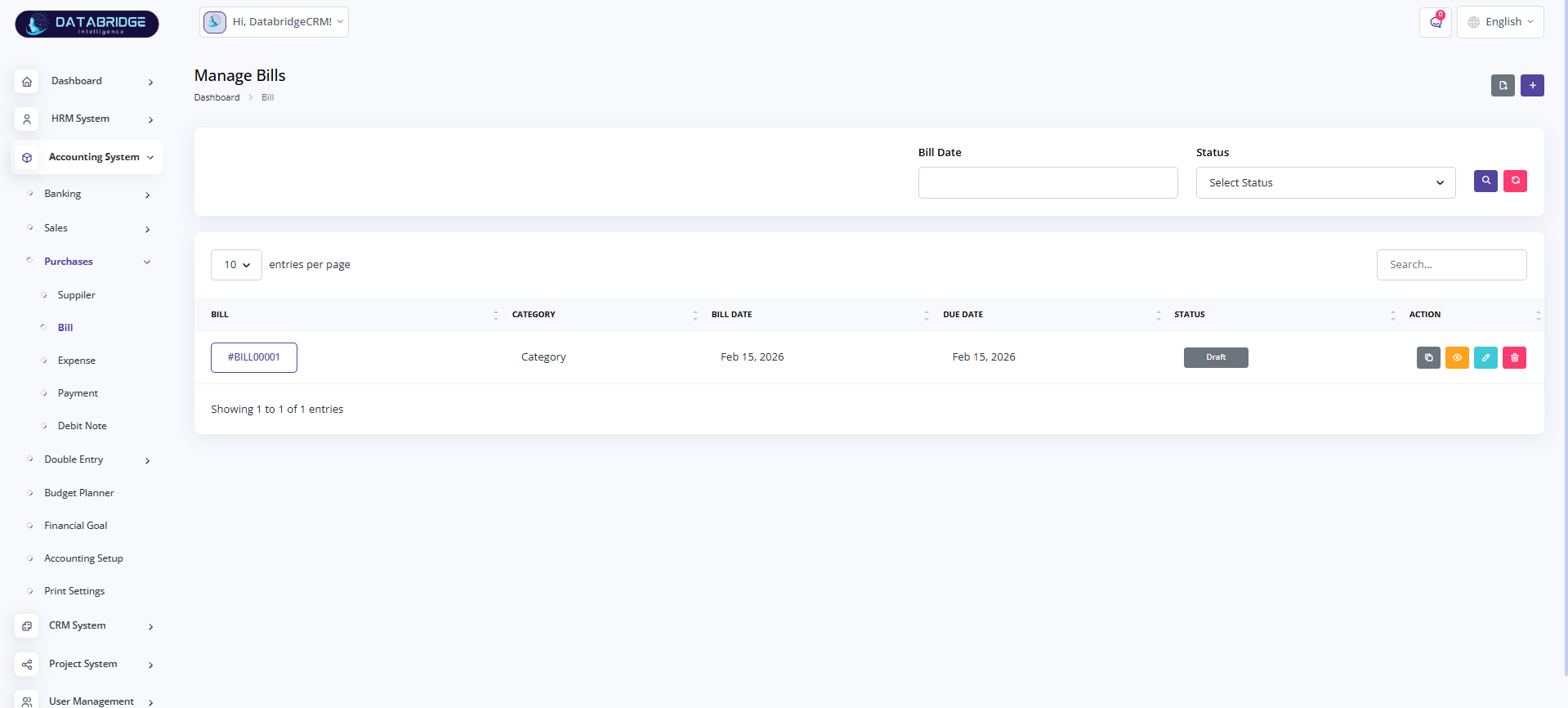Click the DataBridge Intelligence logo
This screenshot has width=1568, height=708.
click(87, 24)
